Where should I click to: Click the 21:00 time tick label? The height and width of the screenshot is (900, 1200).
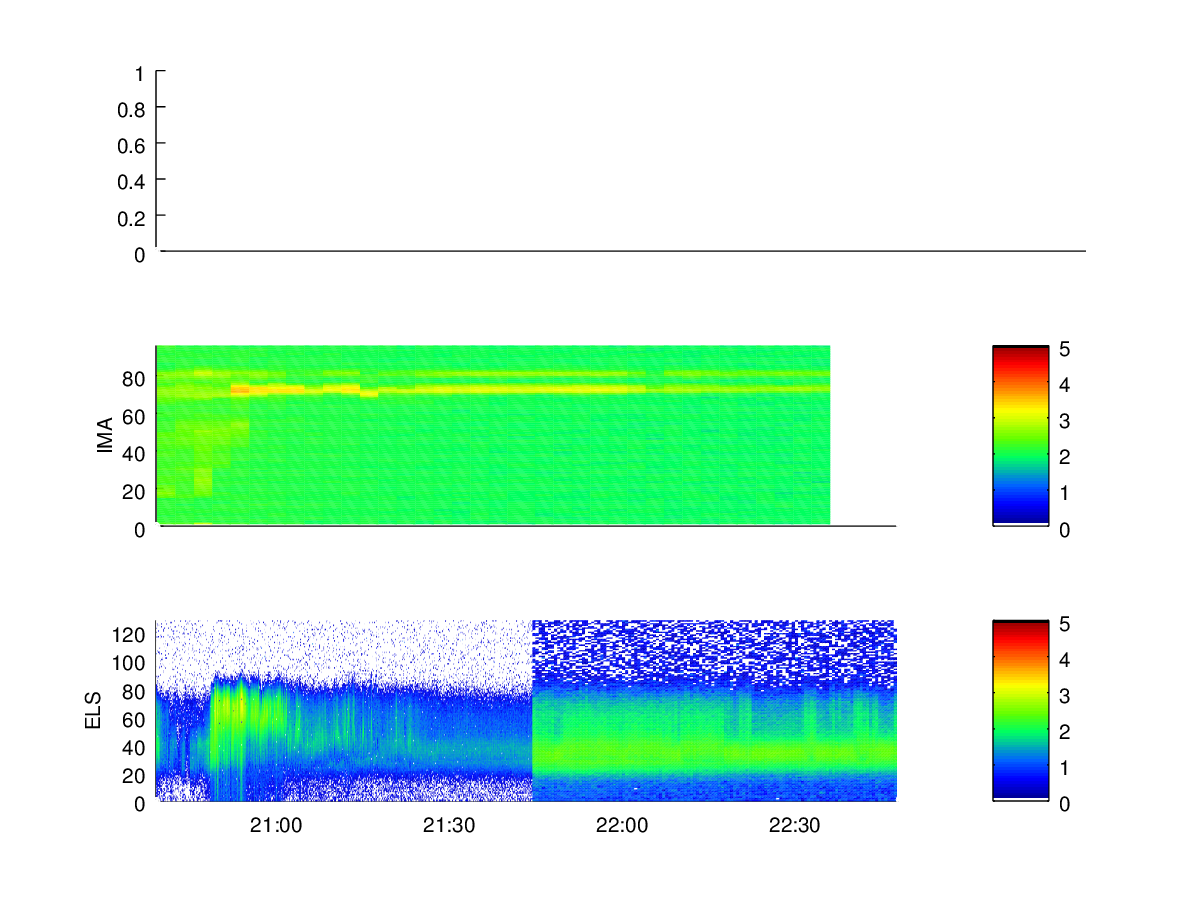(x=276, y=826)
